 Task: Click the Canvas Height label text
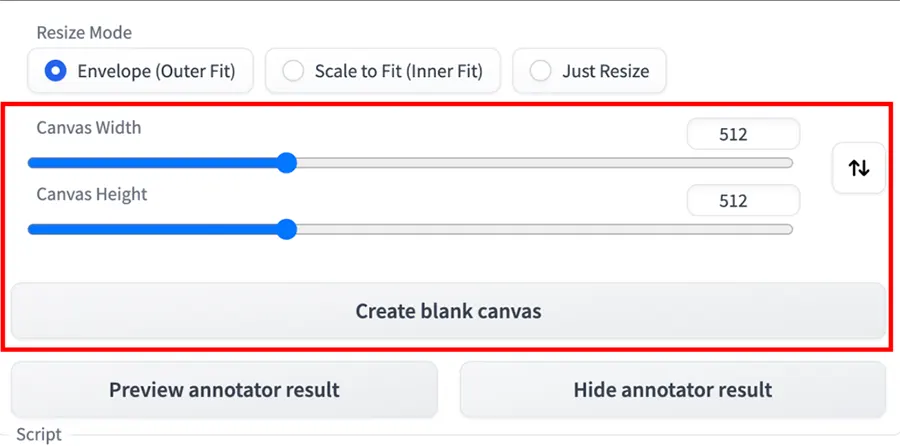pos(92,194)
